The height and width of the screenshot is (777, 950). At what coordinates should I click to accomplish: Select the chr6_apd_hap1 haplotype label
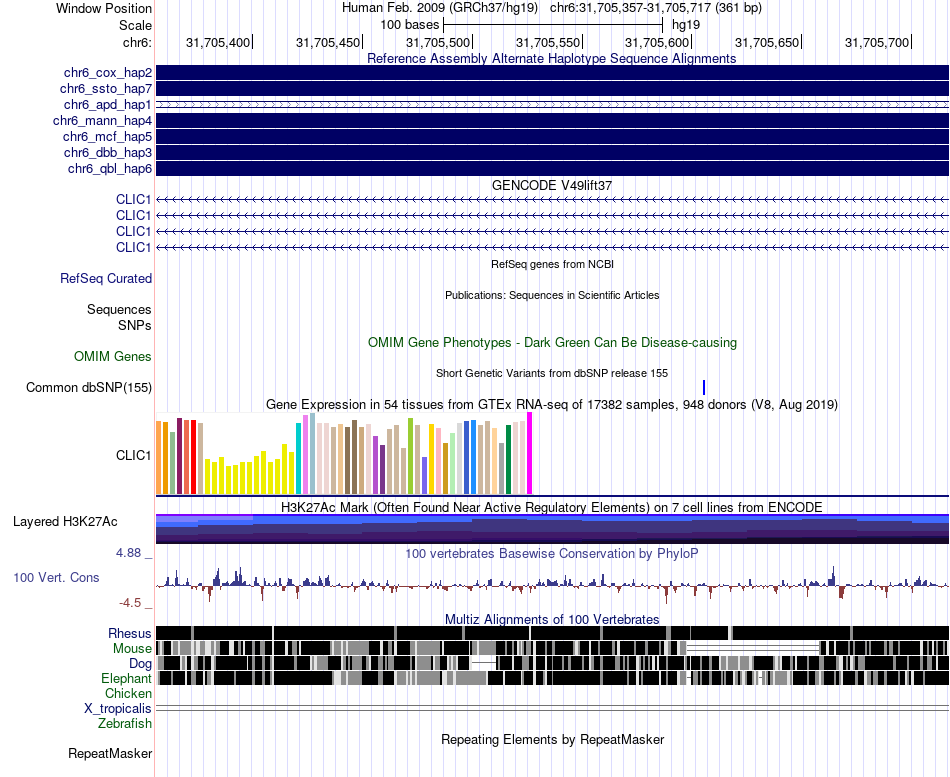[x=108, y=105]
